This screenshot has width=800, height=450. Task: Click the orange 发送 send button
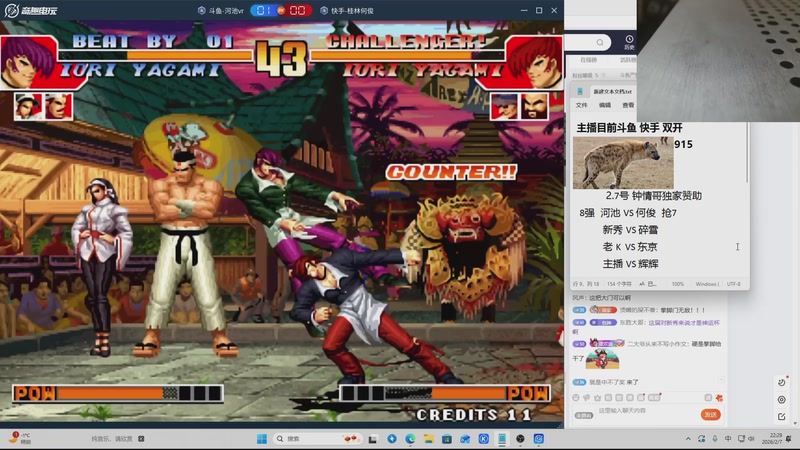[710, 414]
